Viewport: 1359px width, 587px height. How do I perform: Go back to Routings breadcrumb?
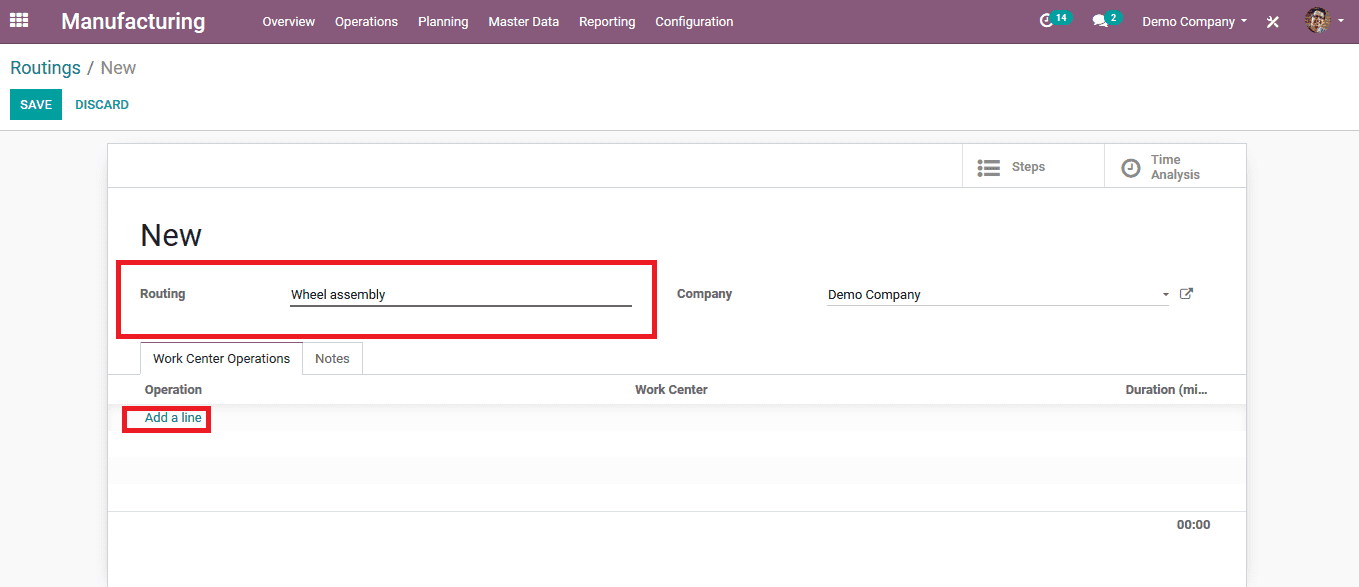point(45,68)
